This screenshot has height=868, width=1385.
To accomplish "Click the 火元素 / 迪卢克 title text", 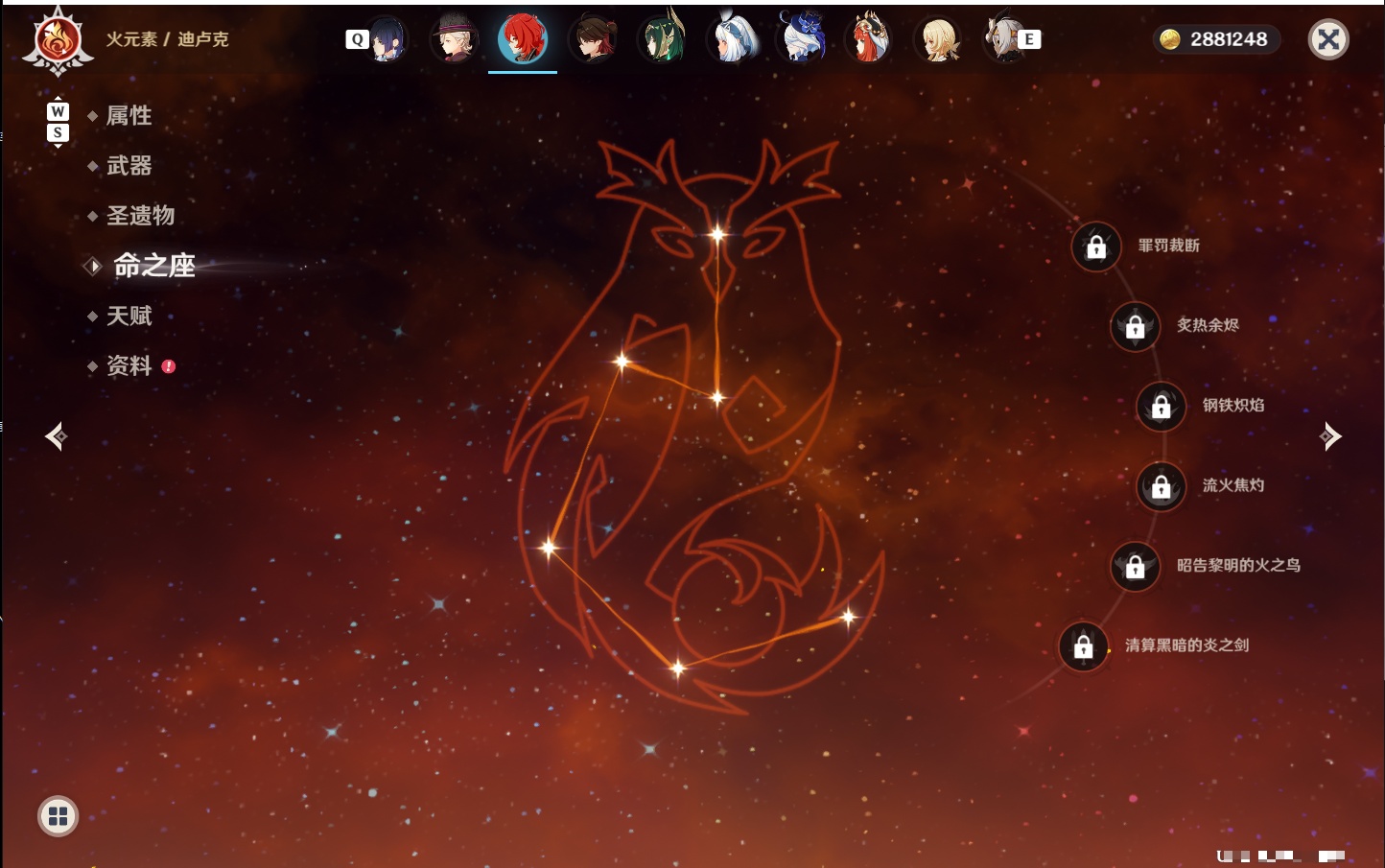I will [167, 39].
